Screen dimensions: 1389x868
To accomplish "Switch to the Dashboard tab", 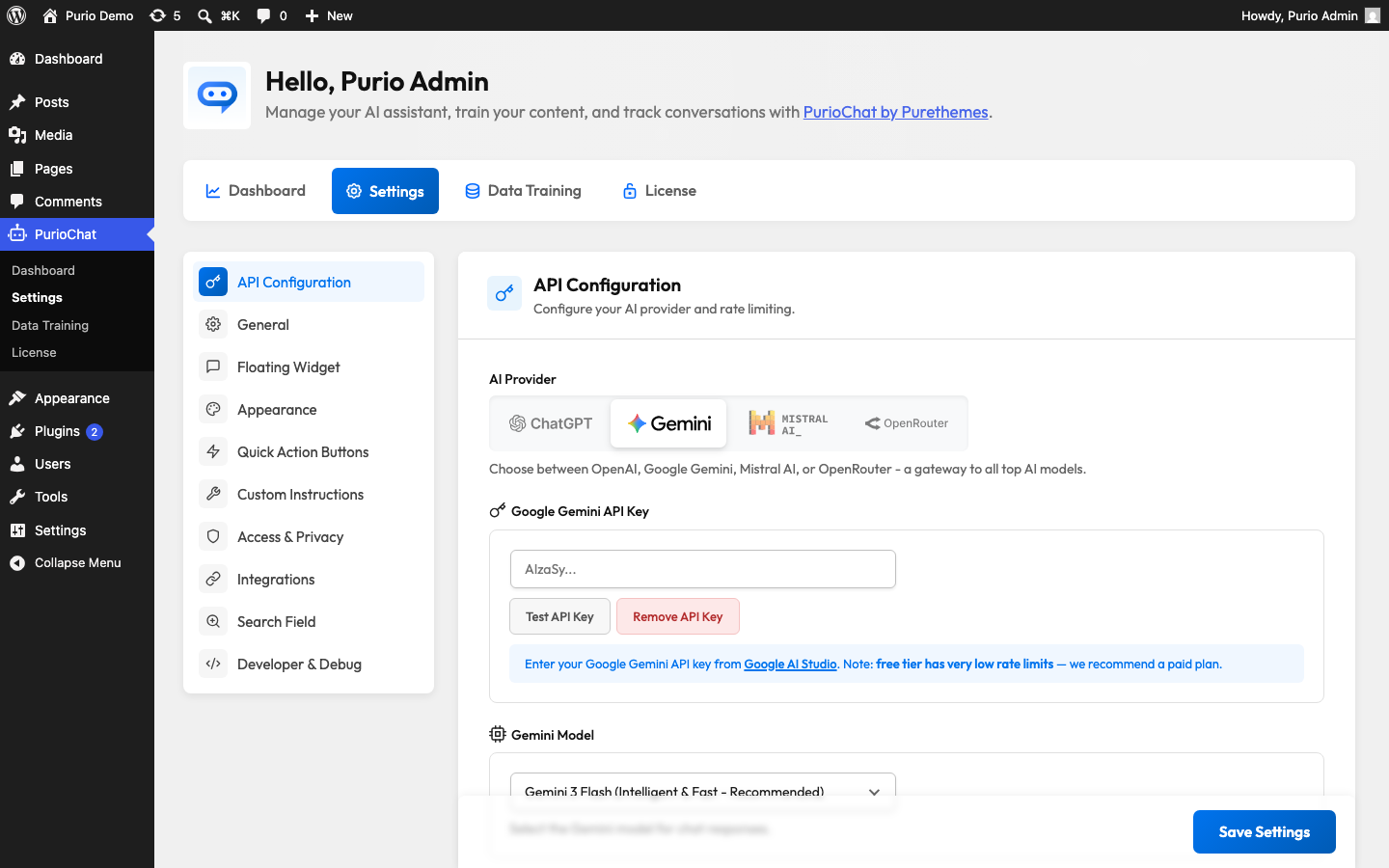I will pos(256,191).
